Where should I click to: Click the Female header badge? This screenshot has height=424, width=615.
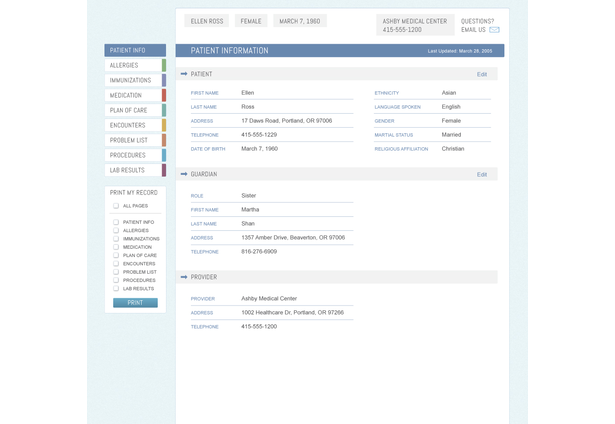251,21
